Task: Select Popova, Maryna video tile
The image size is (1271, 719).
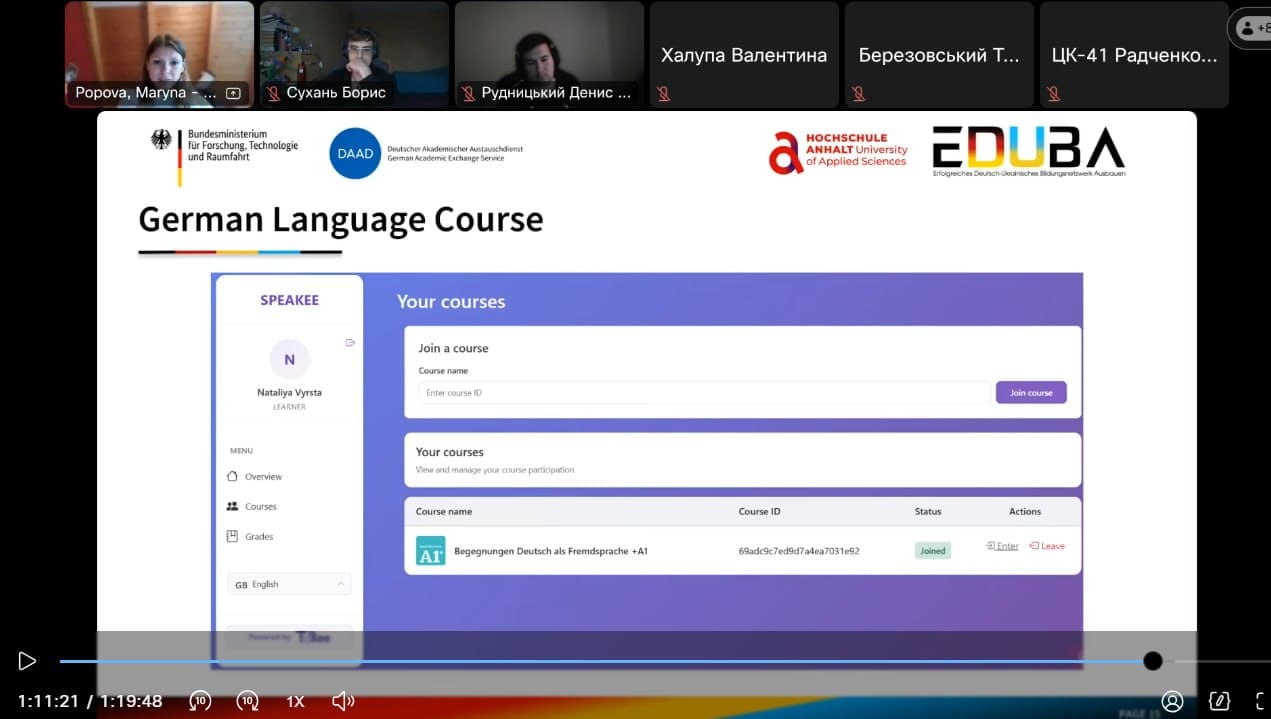Action: [160, 55]
